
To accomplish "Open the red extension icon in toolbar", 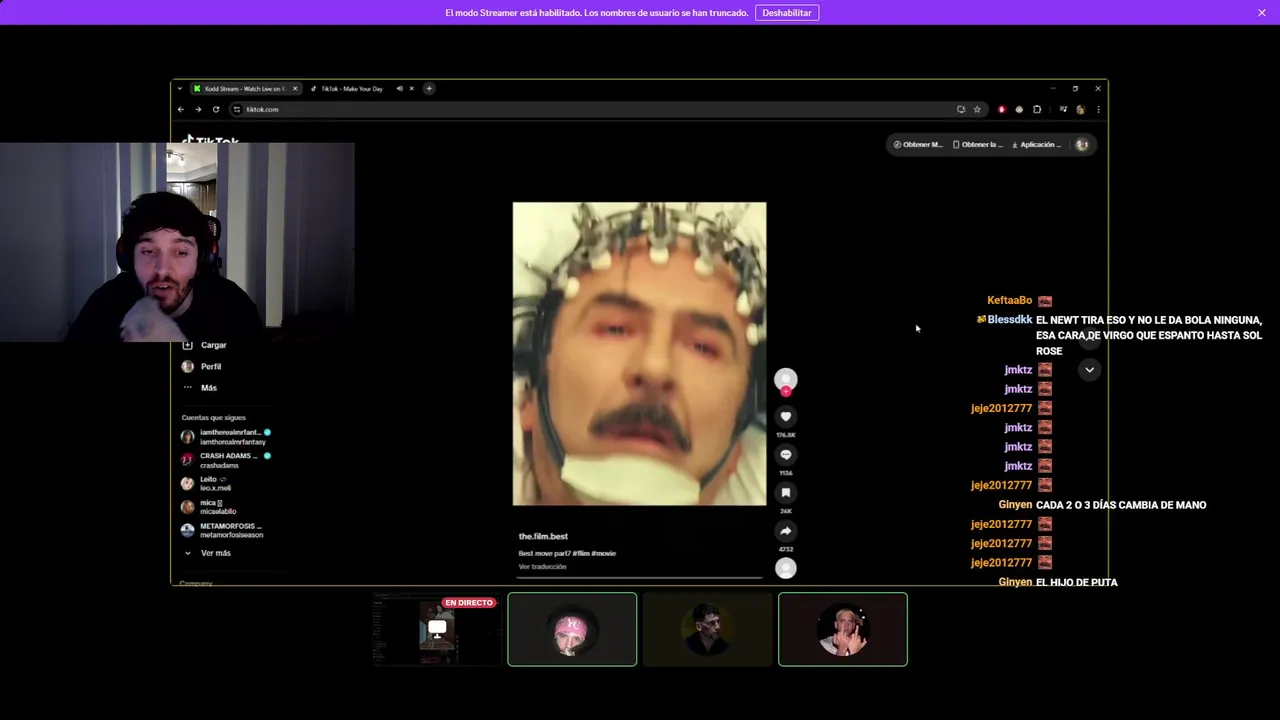I will coord(1001,109).
